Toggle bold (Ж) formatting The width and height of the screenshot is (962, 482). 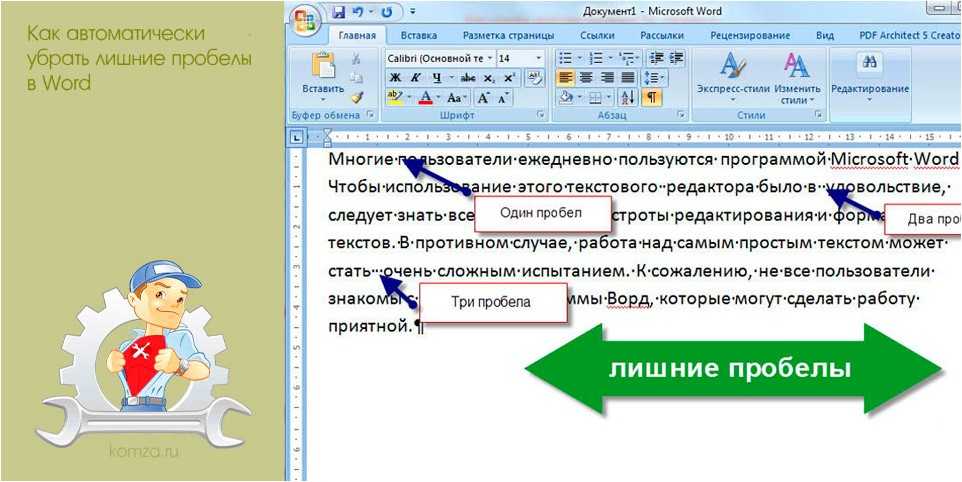[x=395, y=78]
